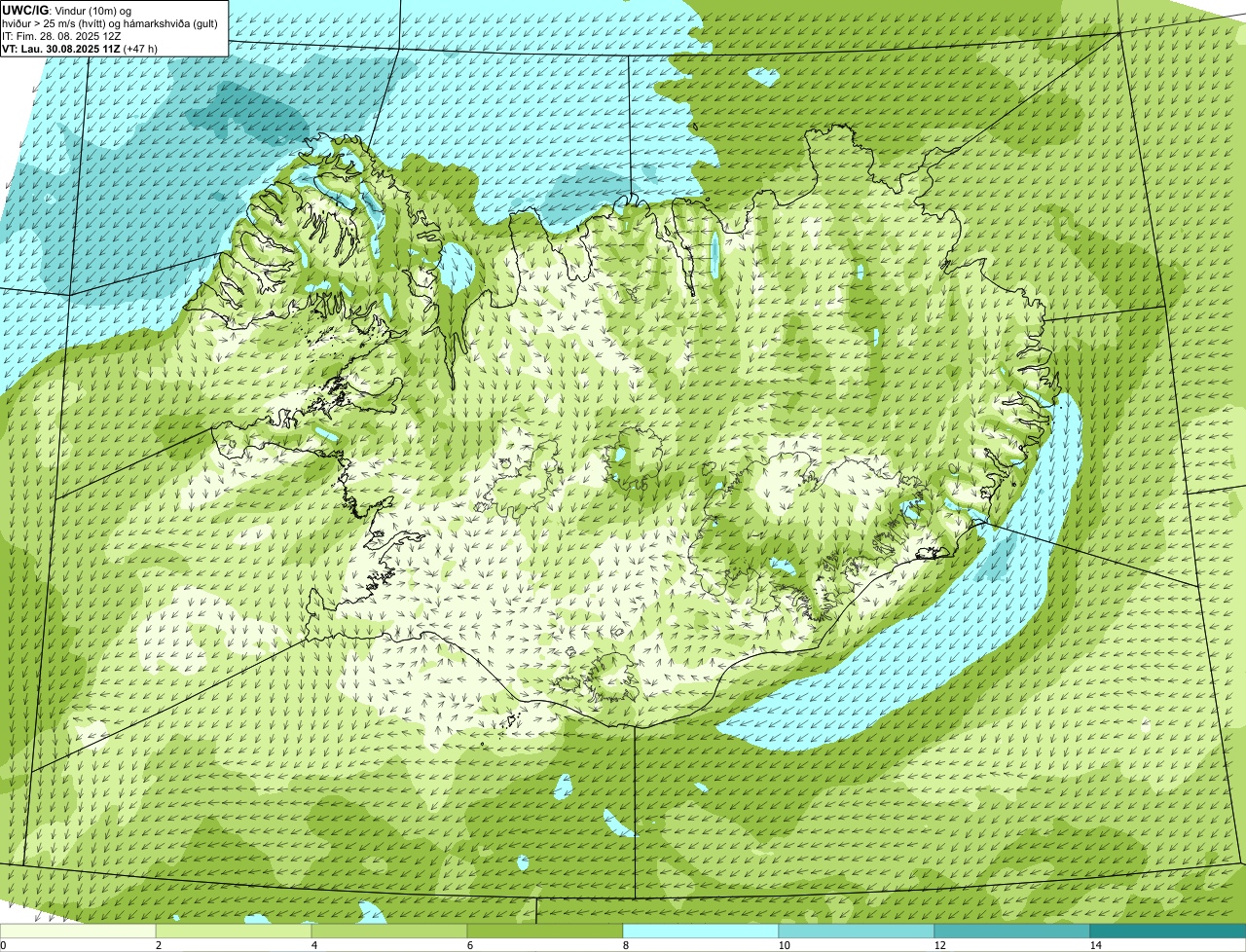Click the legend value "6"

pyautogui.click(x=469, y=945)
